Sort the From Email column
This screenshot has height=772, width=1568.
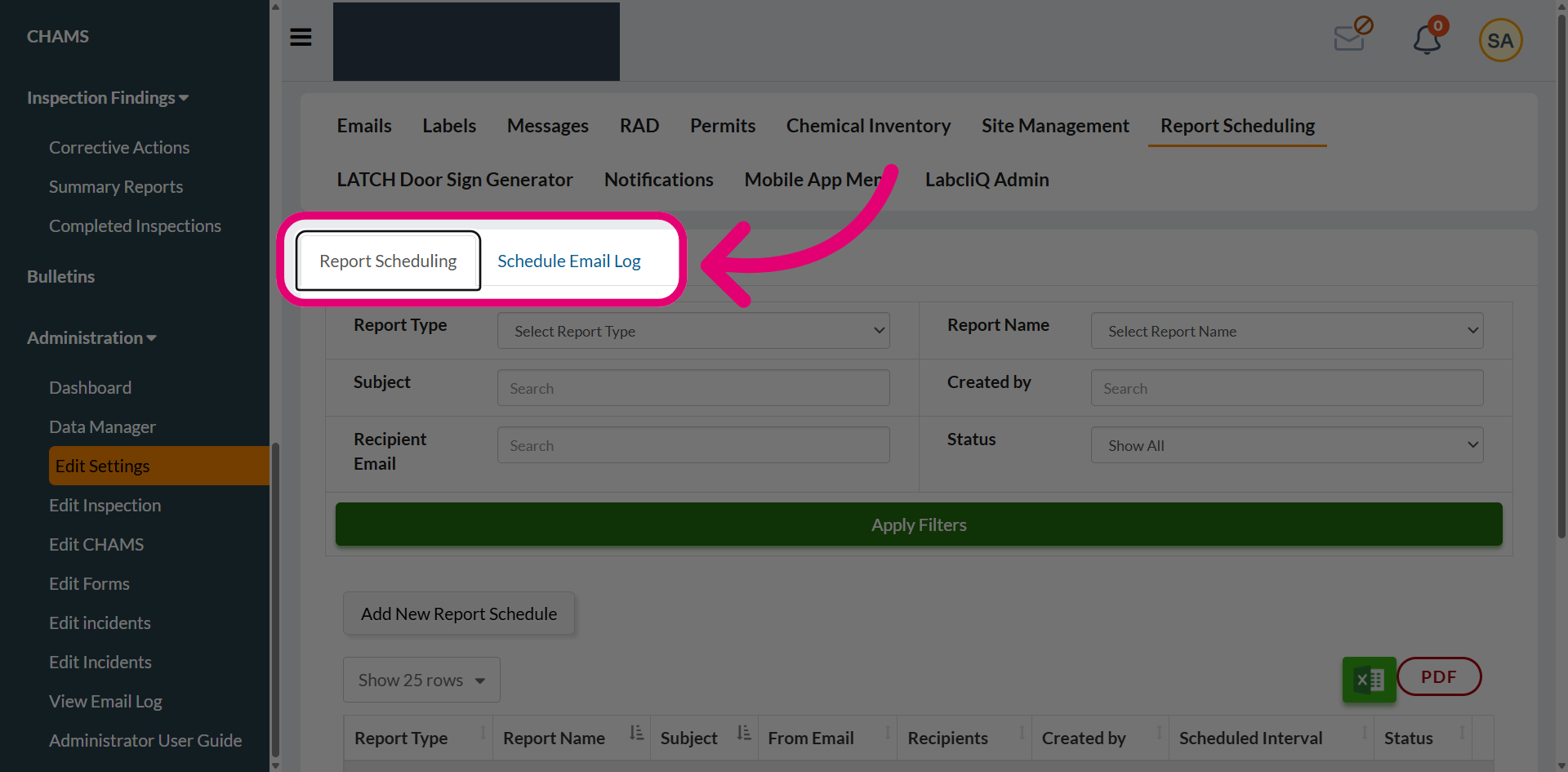click(827, 738)
